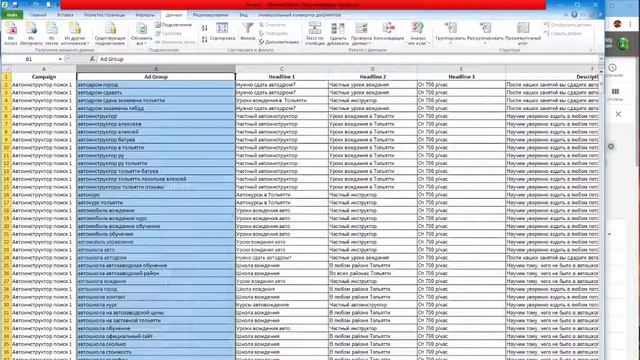Click the fx insert function icon
The width and height of the screenshot is (640, 360).
[92, 59]
